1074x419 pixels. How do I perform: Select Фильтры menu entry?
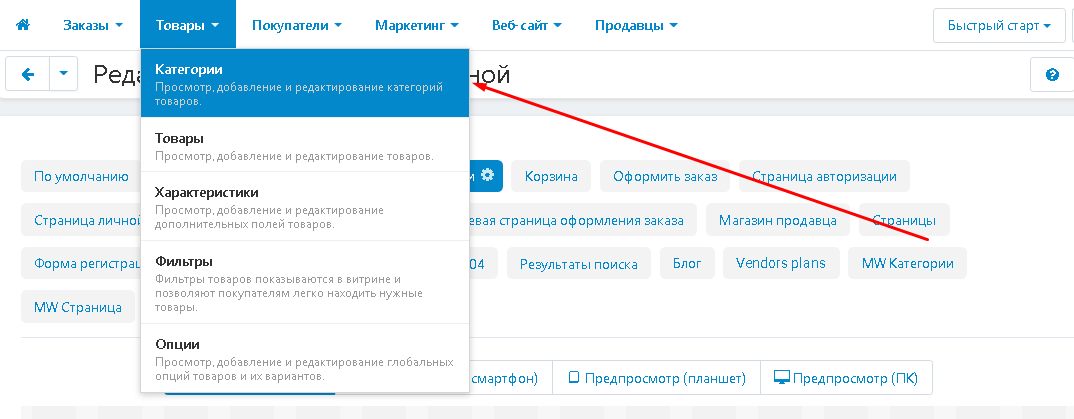[305, 282]
